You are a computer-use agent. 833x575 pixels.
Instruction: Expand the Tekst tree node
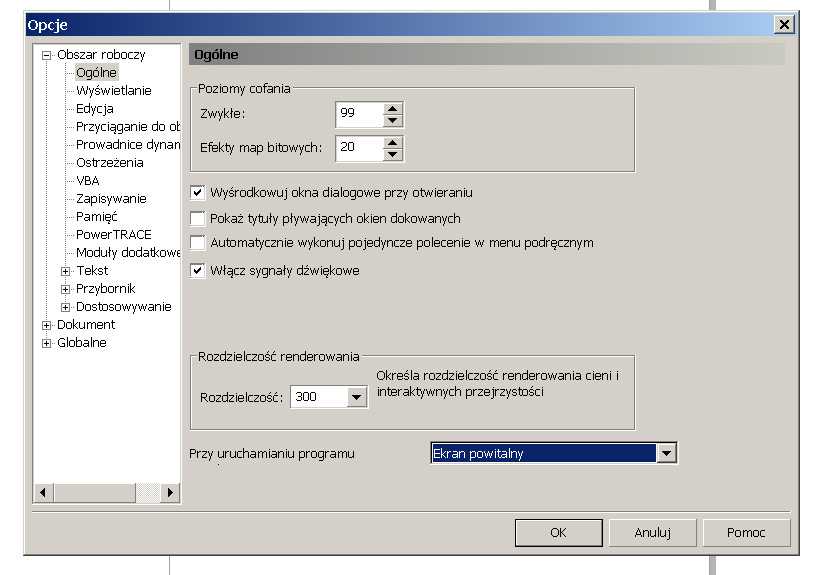tap(66, 271)
